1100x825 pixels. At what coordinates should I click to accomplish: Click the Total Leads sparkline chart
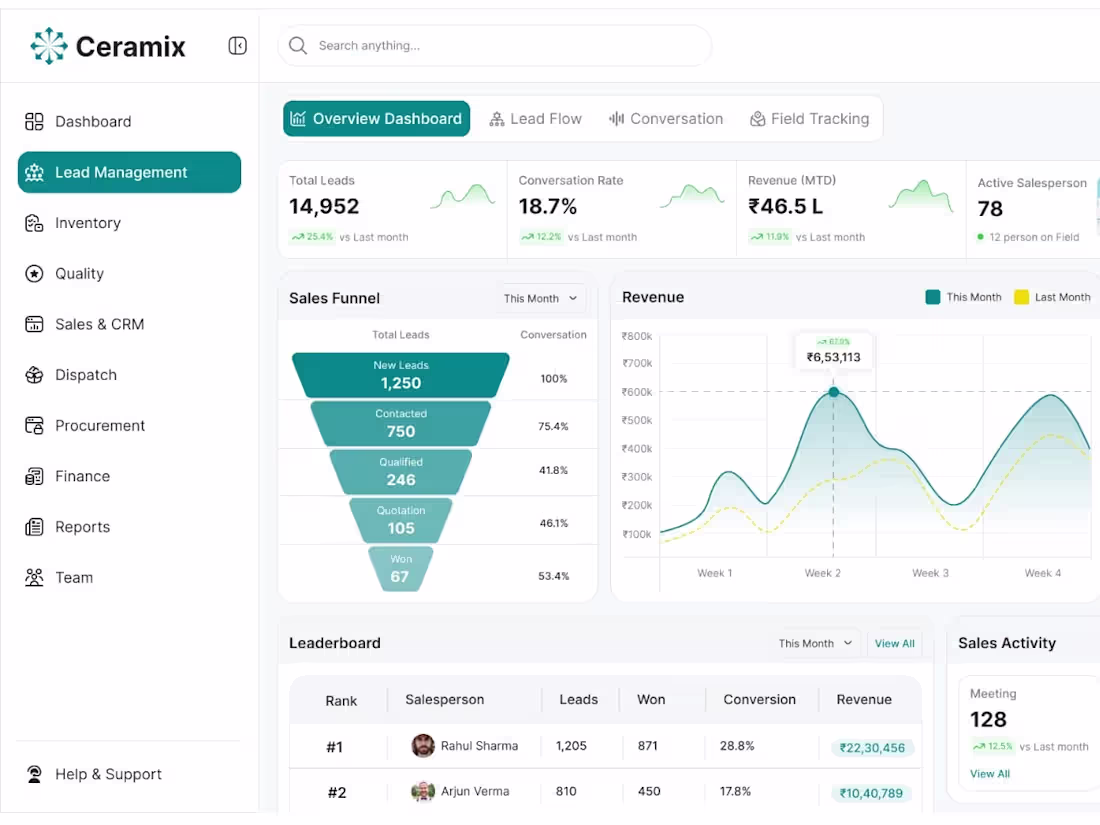(x=463, y=196)
